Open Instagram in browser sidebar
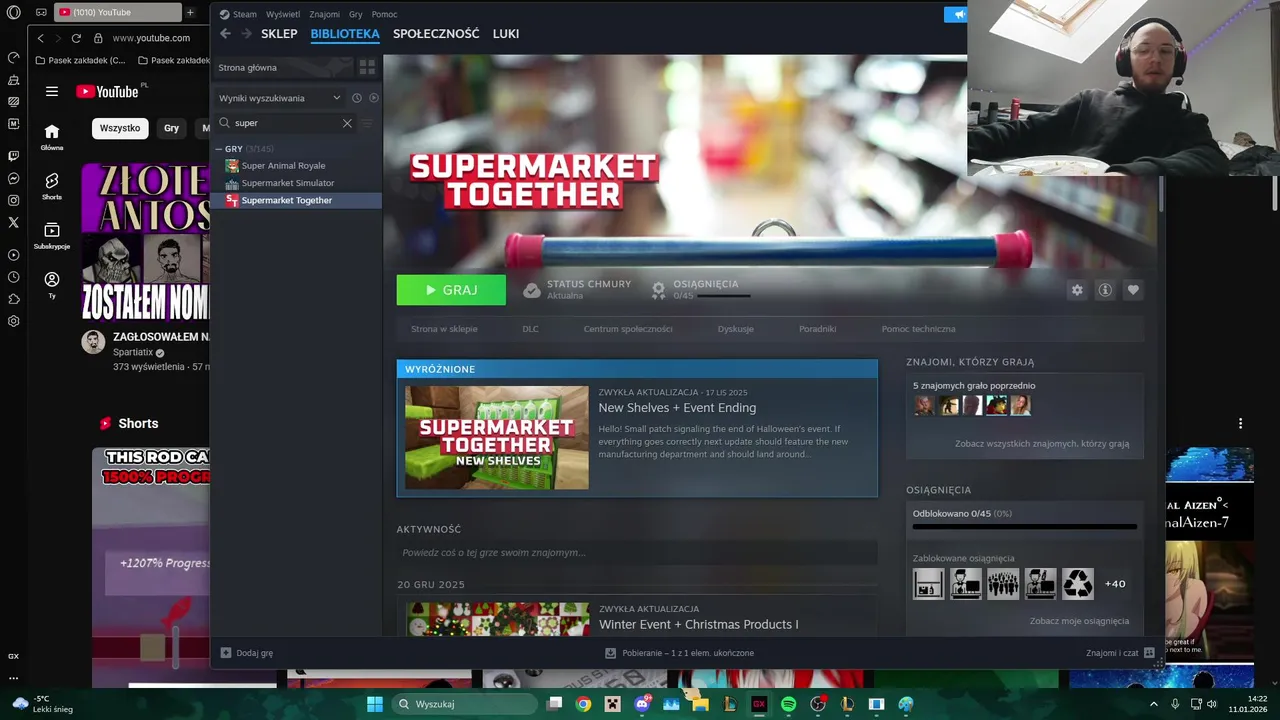The width and height of the screenshot is (1280, 720). click(x=13, y=200)
